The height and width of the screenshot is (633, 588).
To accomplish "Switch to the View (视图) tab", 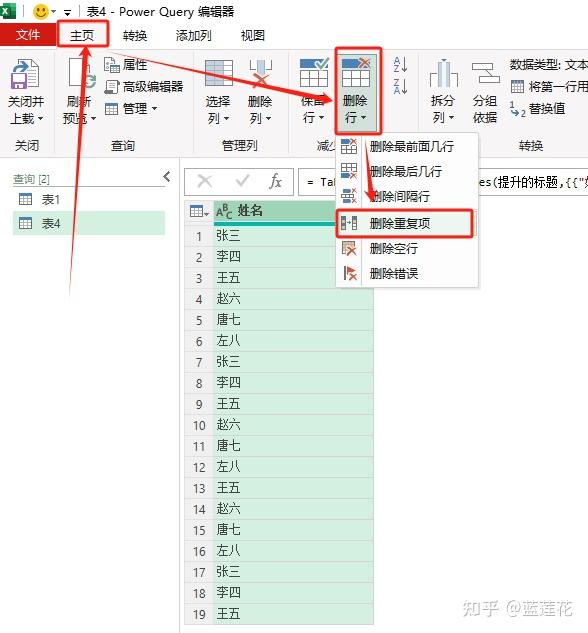I will (x=253, y=36).
